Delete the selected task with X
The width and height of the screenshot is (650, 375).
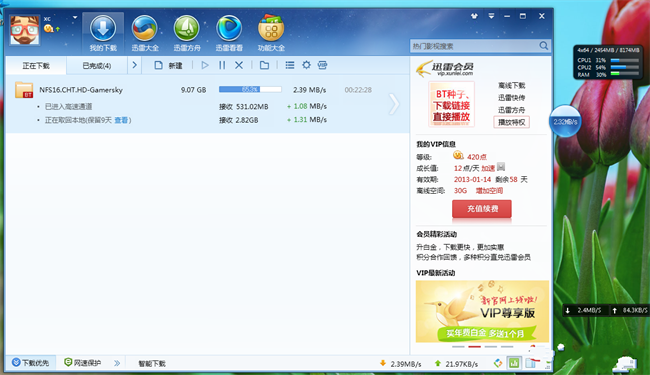pos(239,65)
